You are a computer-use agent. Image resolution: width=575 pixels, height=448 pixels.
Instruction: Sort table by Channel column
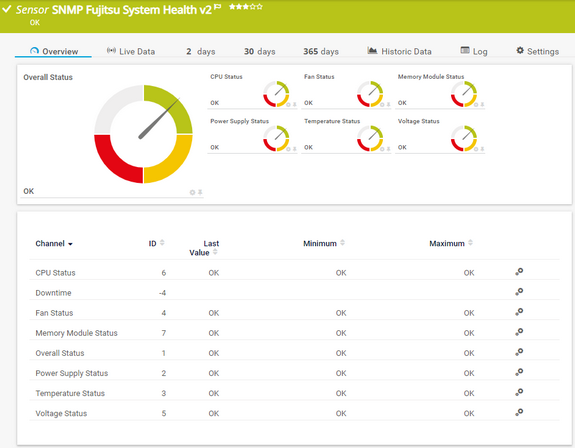click(x=54, y=243)
